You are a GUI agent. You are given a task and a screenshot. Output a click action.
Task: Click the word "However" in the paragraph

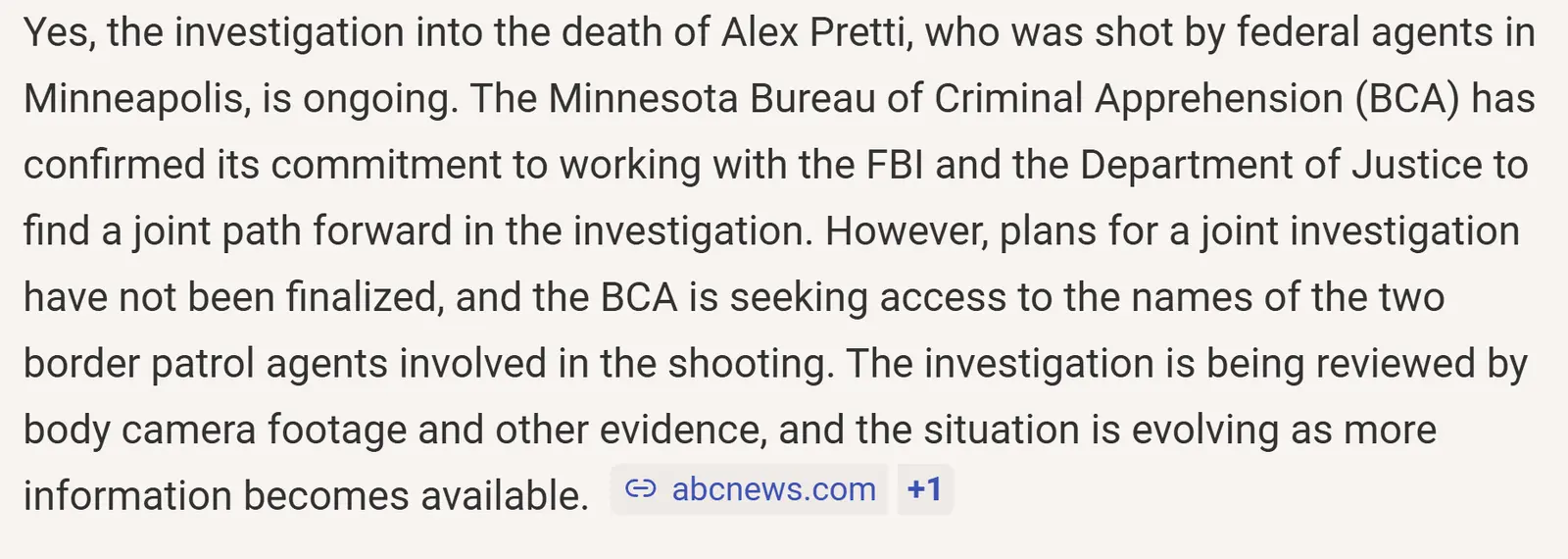[x=906, y=231]
